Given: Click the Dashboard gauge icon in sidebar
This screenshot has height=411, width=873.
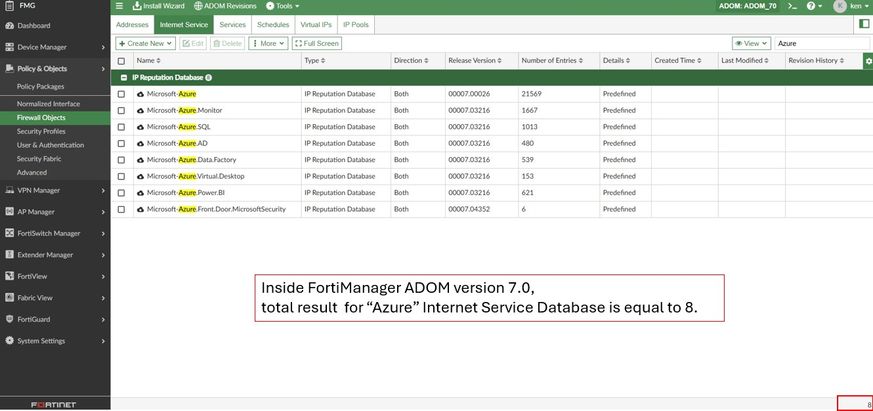Looking at the screenshot, I should click(8, 25).
